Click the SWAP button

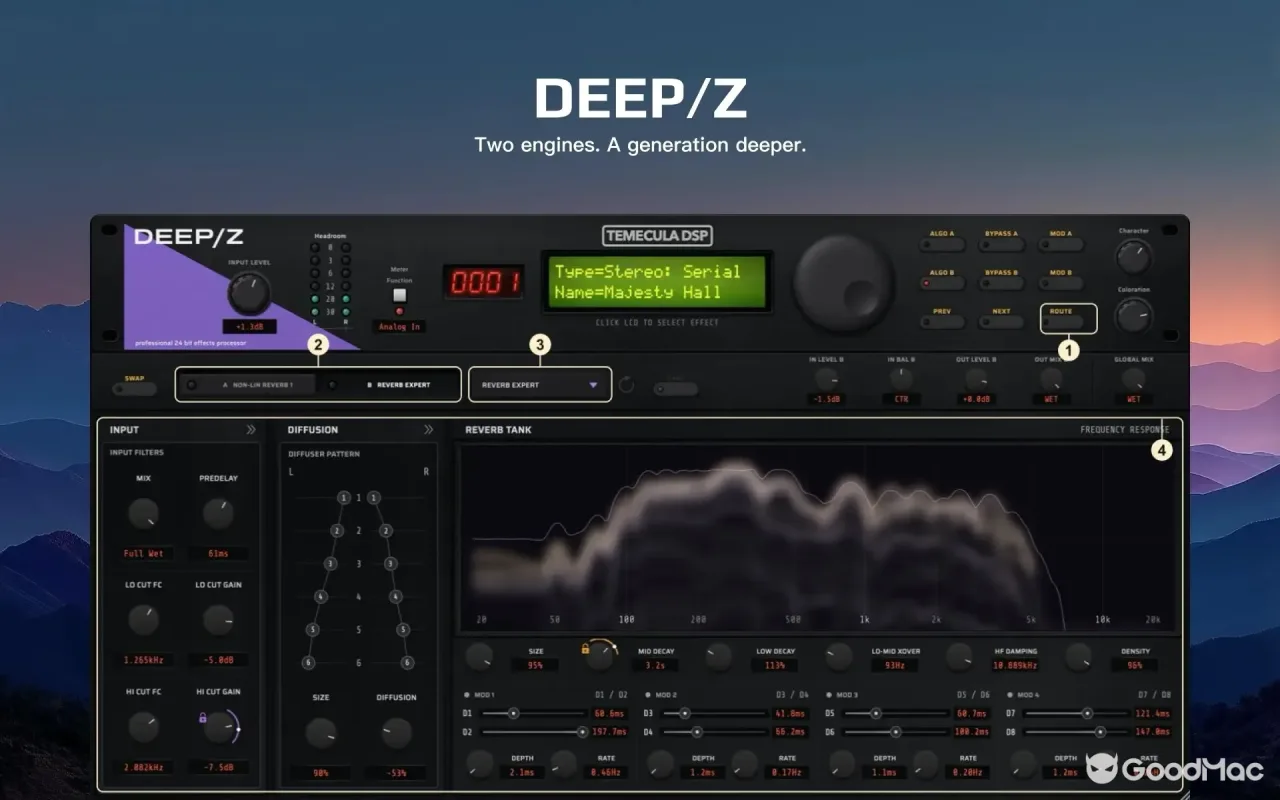pyautogui.click(x=134, y=388)
